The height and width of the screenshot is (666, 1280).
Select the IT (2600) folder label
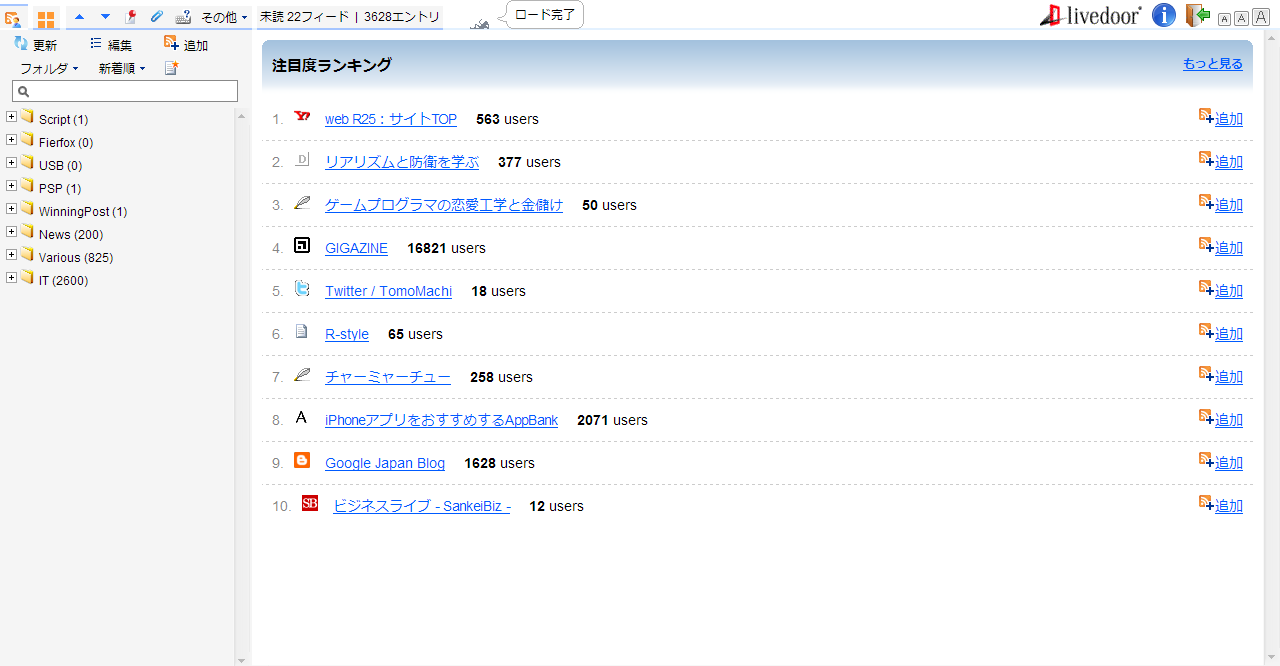(63, 281)
